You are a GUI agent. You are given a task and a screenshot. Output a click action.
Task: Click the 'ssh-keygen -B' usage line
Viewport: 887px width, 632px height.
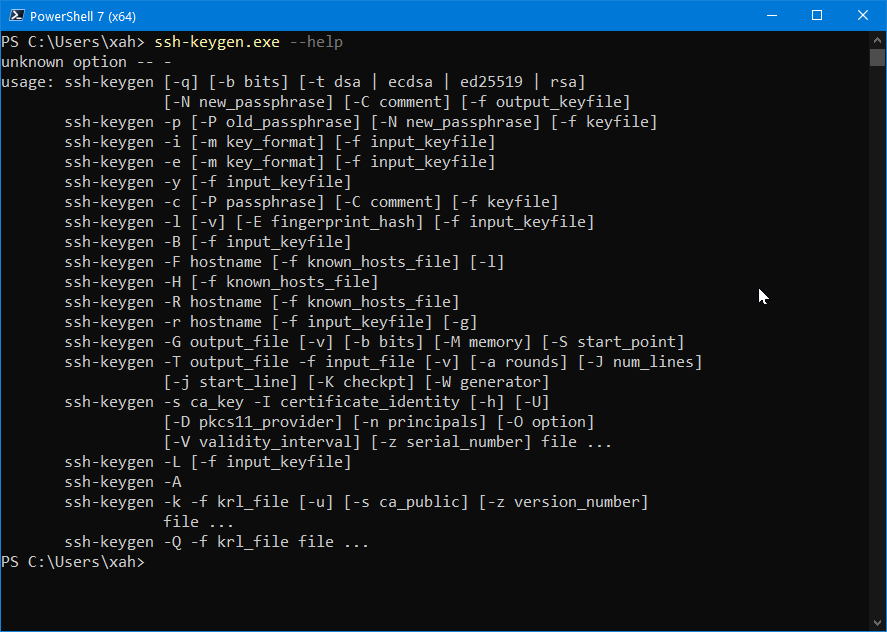click(208, 242)
